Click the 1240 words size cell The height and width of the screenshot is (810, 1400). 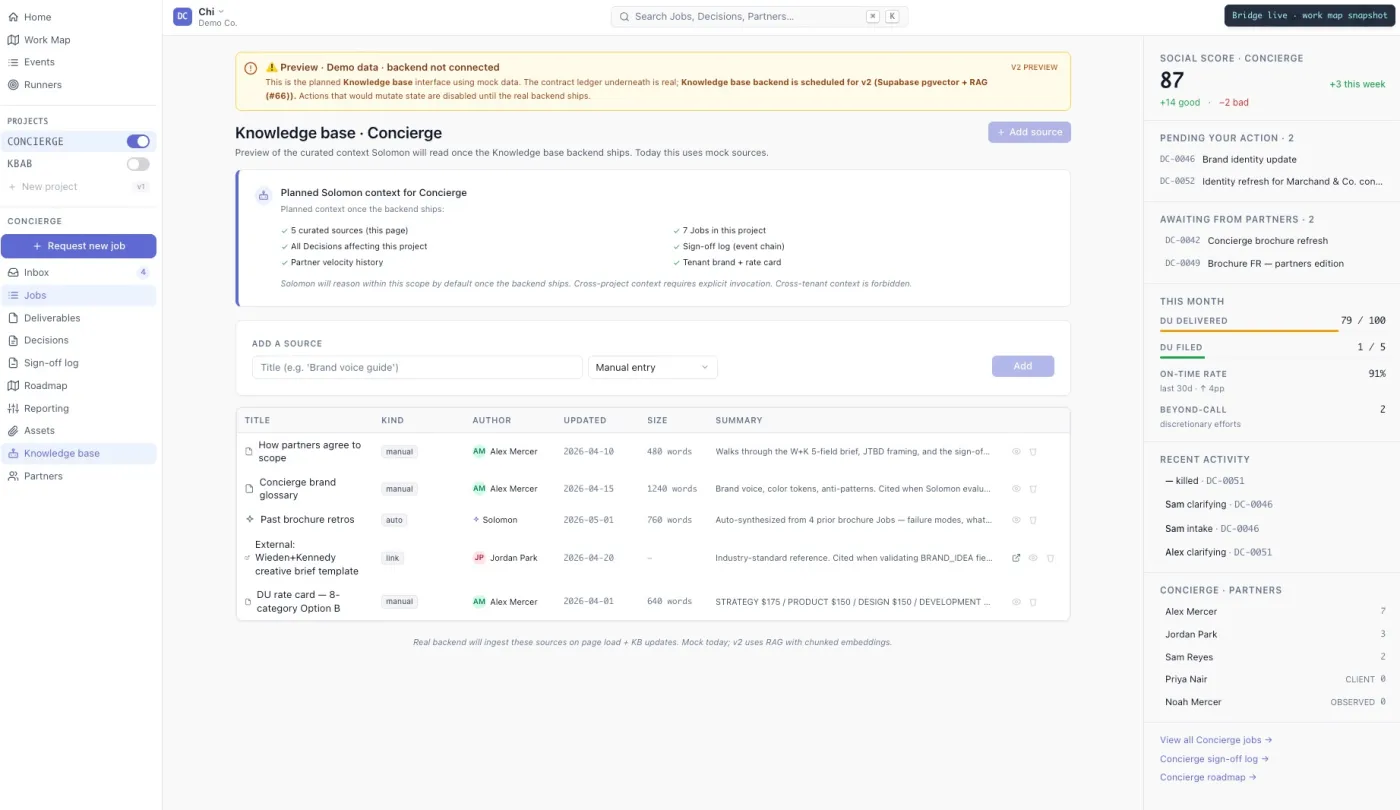click(672, 489)
